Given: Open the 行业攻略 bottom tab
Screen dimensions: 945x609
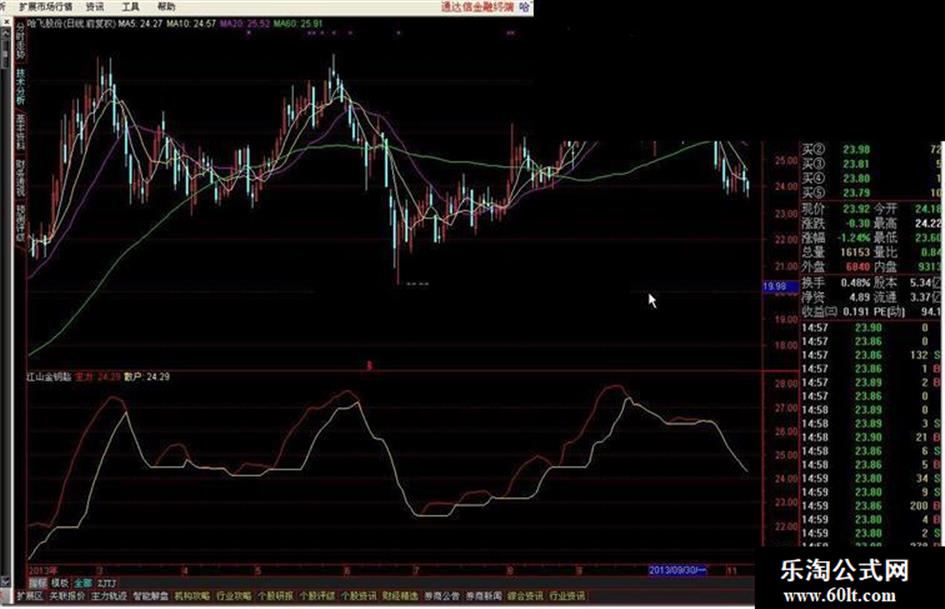Looking at the screenshot, I should pos(234,596).
